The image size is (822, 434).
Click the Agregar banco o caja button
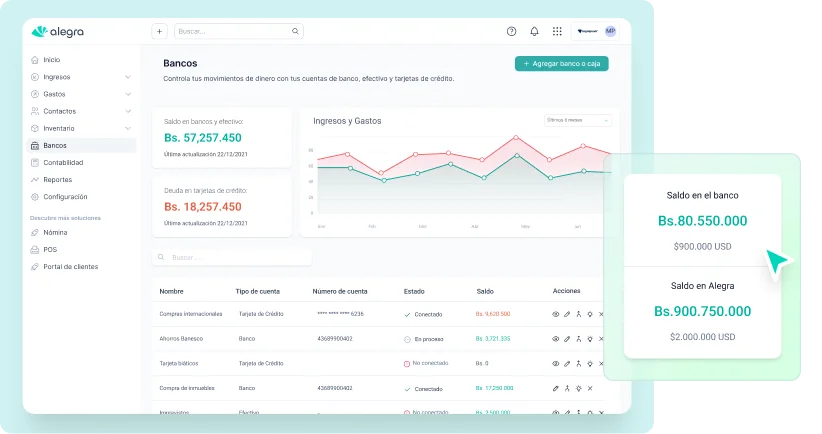click(x=561, y=64)
